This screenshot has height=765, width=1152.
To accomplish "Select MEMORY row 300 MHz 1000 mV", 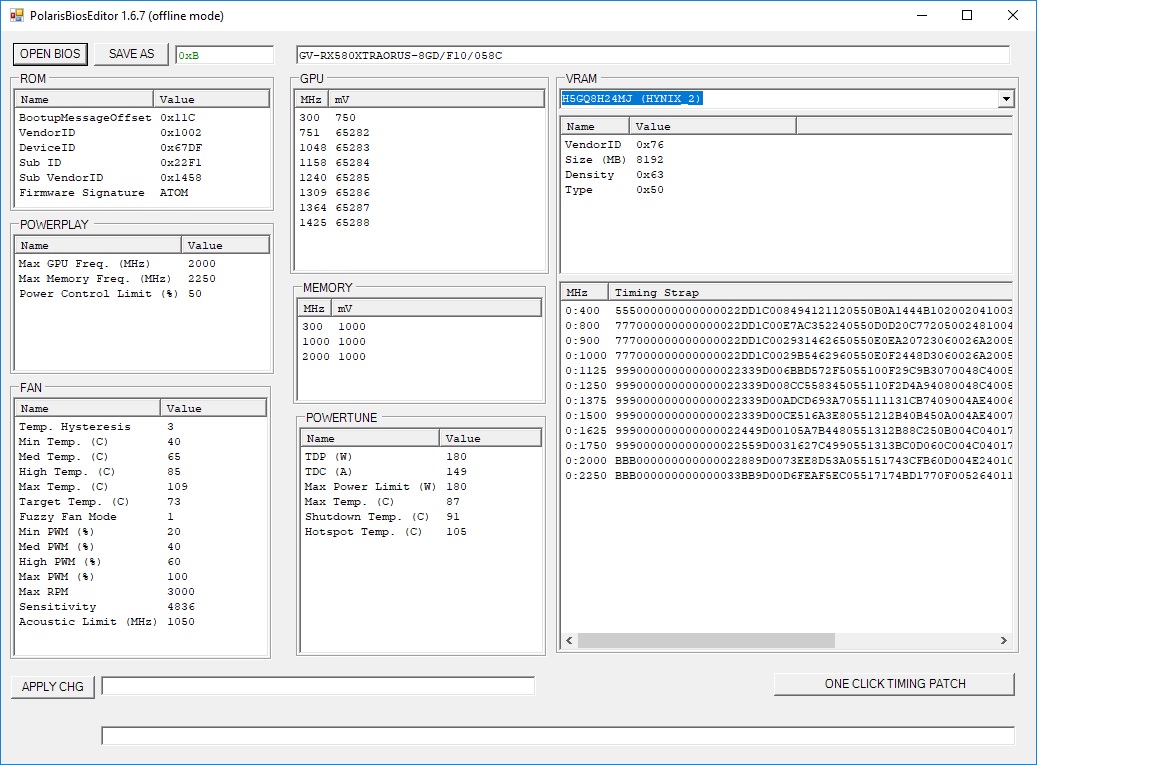I will tap(420, 326).
